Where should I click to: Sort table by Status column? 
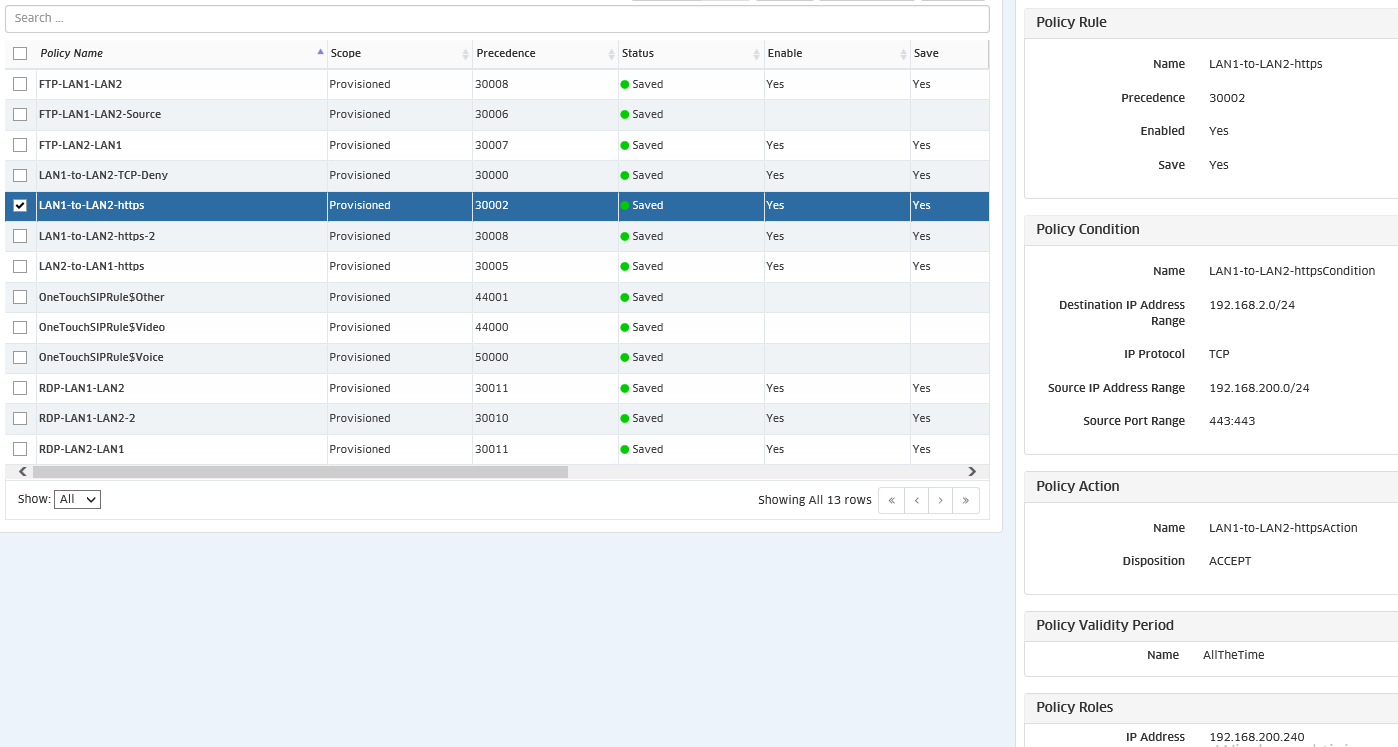(x=638, y=54)
